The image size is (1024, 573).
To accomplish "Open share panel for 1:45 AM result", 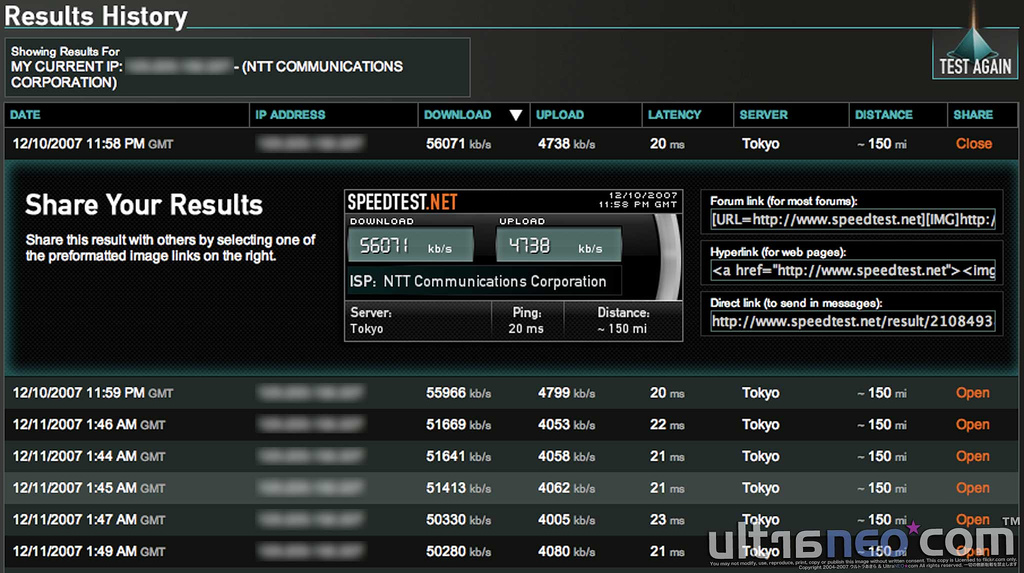I will pos(972,488).
